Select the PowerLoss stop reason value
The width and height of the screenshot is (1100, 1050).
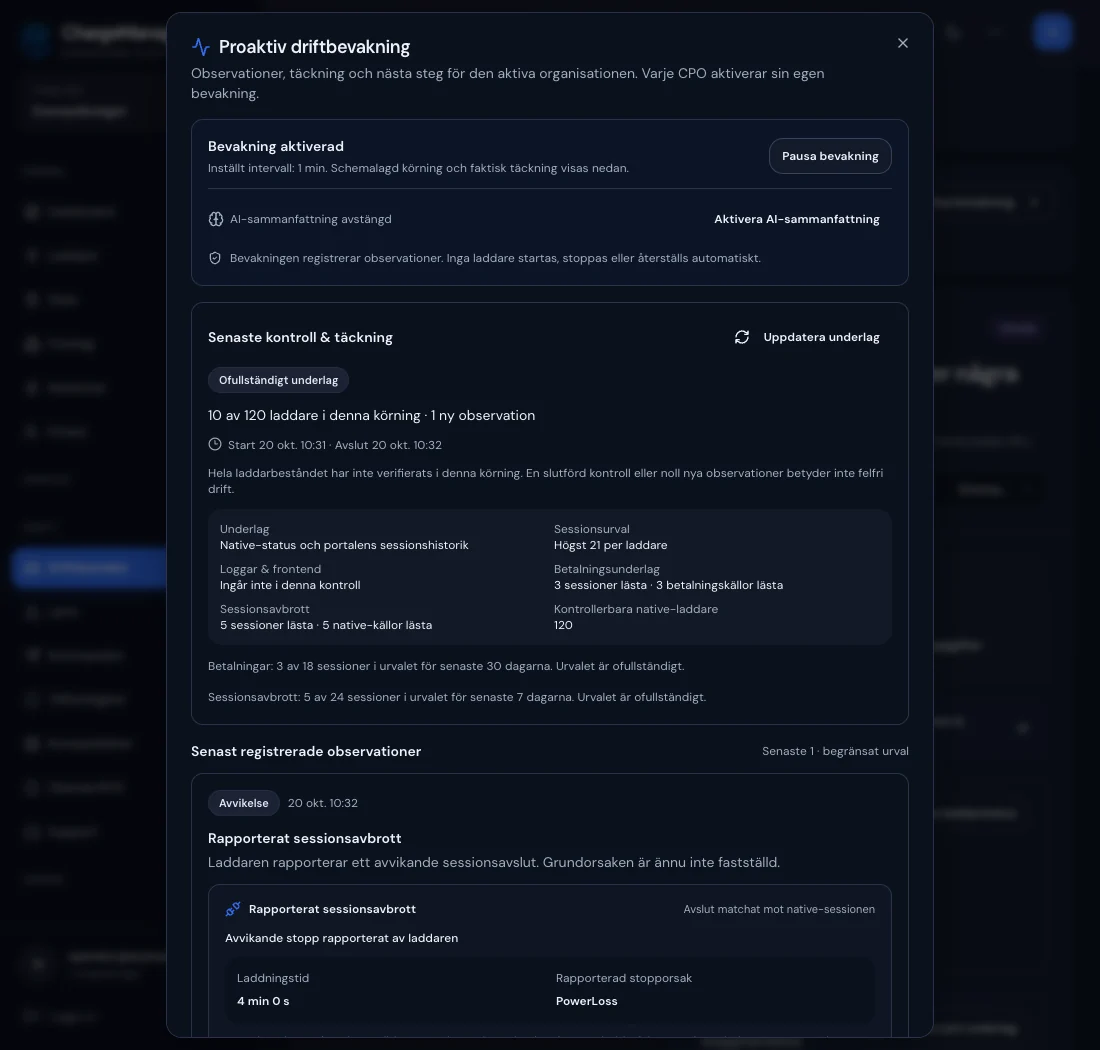pos(586,1001)
